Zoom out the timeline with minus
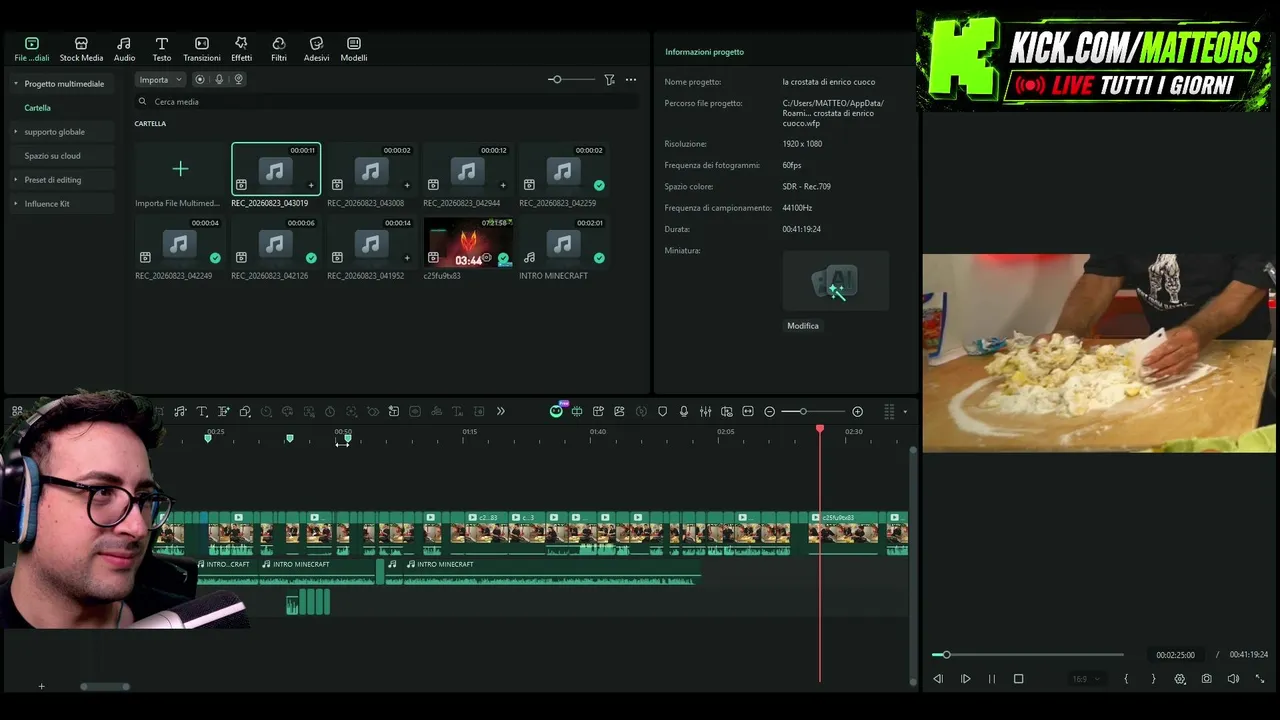 [769, 412]
